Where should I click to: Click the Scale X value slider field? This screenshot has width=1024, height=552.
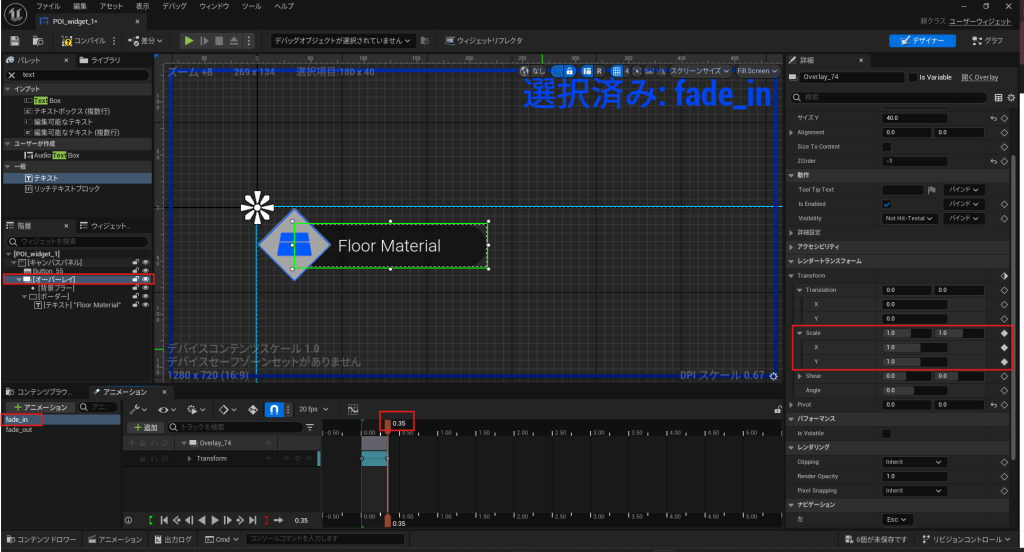pyautogui.click(x=916, y=347)
